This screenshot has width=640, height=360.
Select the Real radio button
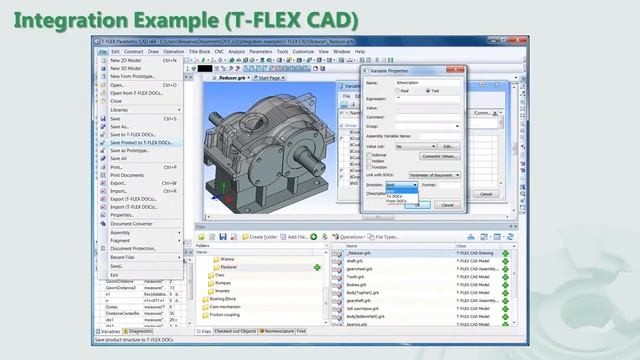(x=398, y=91)
